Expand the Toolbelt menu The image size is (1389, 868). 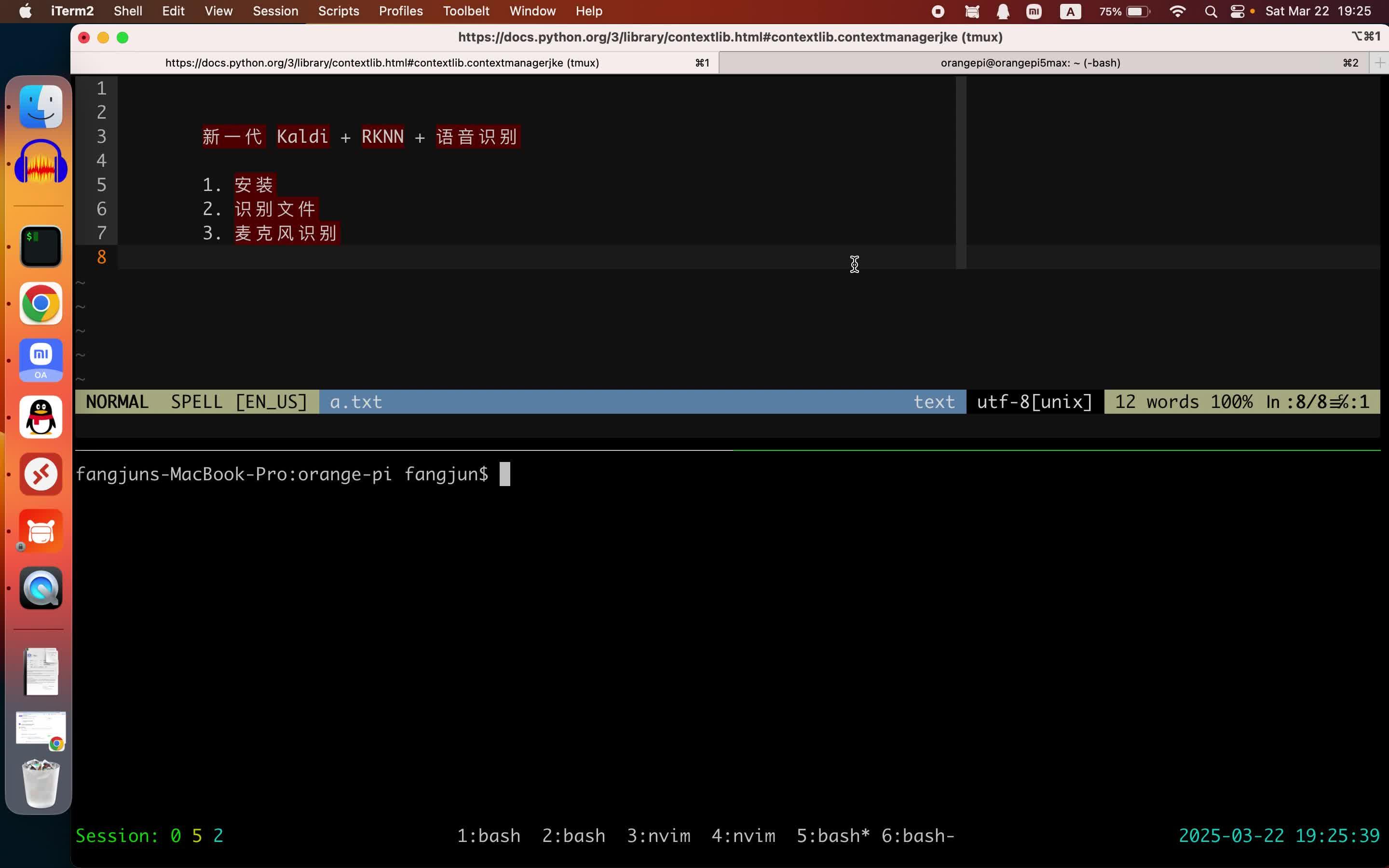465,12
